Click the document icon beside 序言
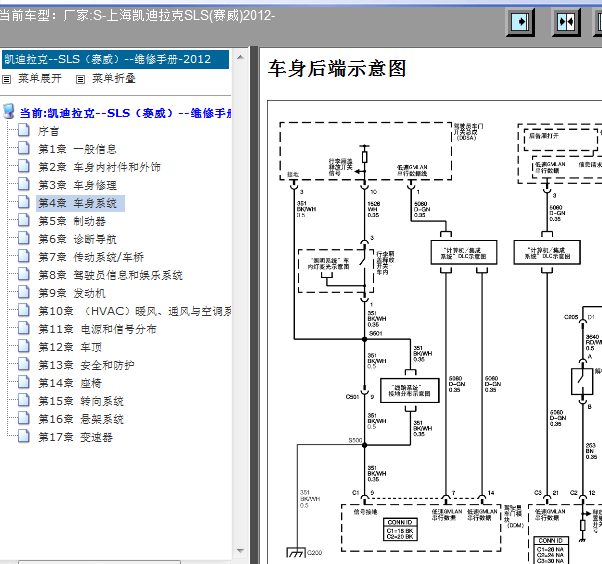Screen dimensions: 602x564 click(24, 130)
